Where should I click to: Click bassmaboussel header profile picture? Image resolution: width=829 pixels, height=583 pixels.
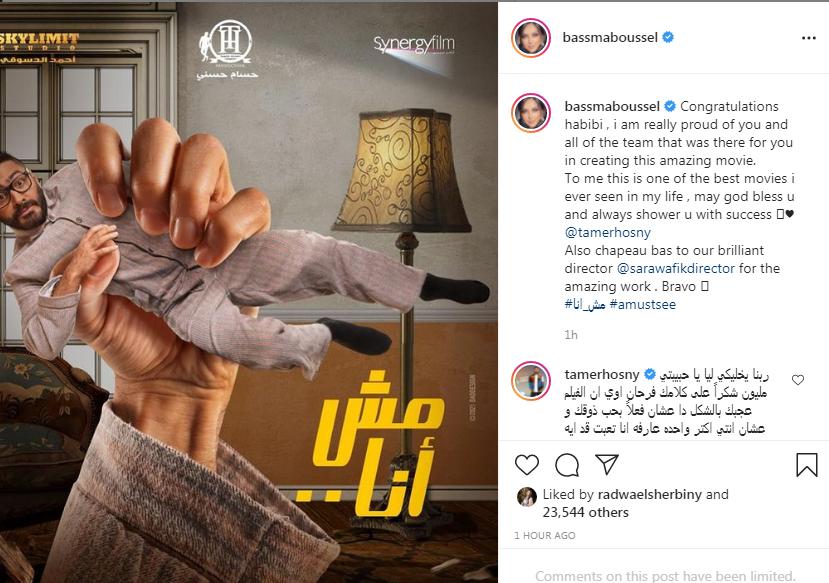click(x=531, y=38)
